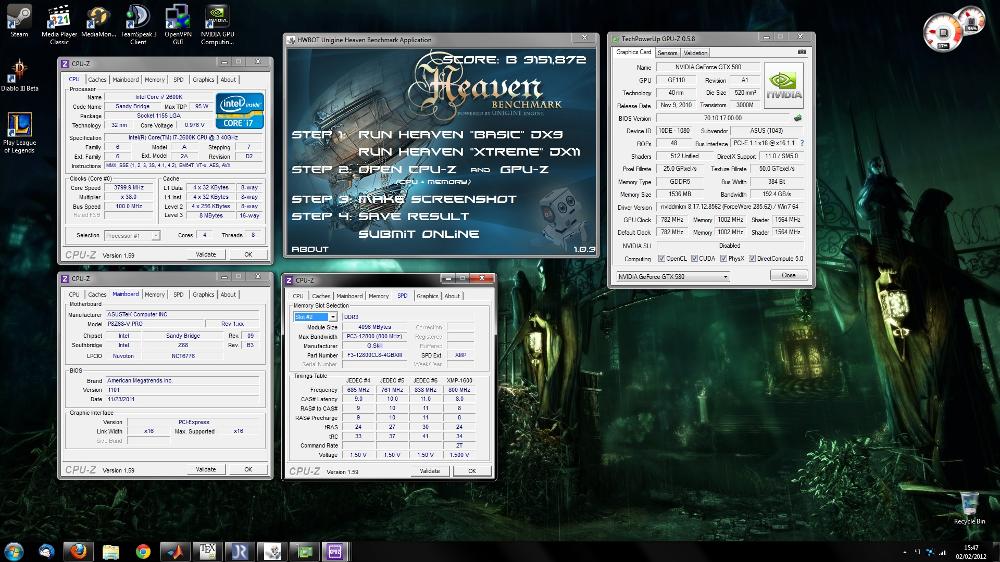This screenshot has height=562, width=1000.
Task: Toggle the DirectCompute 5.0 checkbox
Action: 752,258
